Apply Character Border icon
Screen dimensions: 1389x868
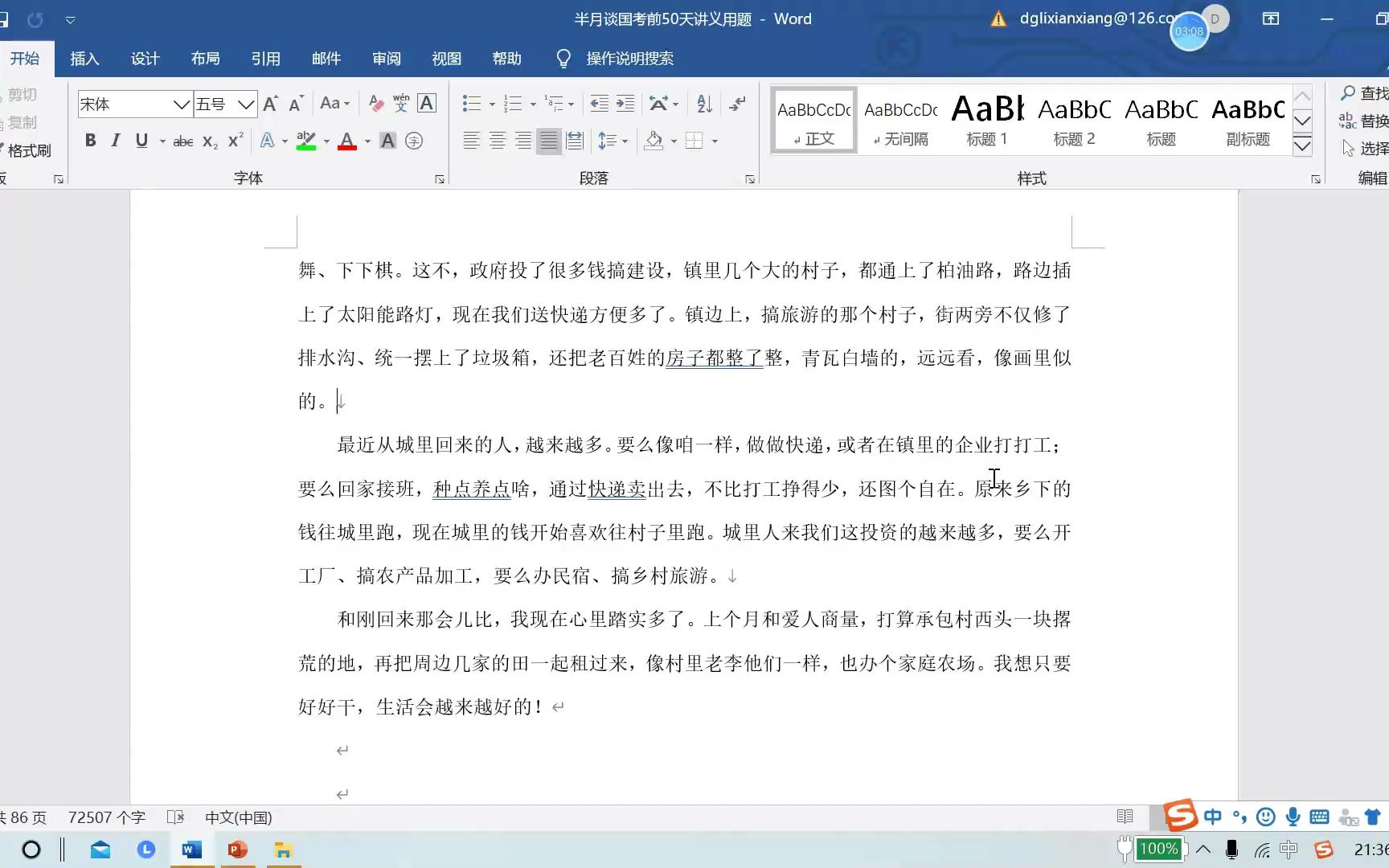(427, 103)
